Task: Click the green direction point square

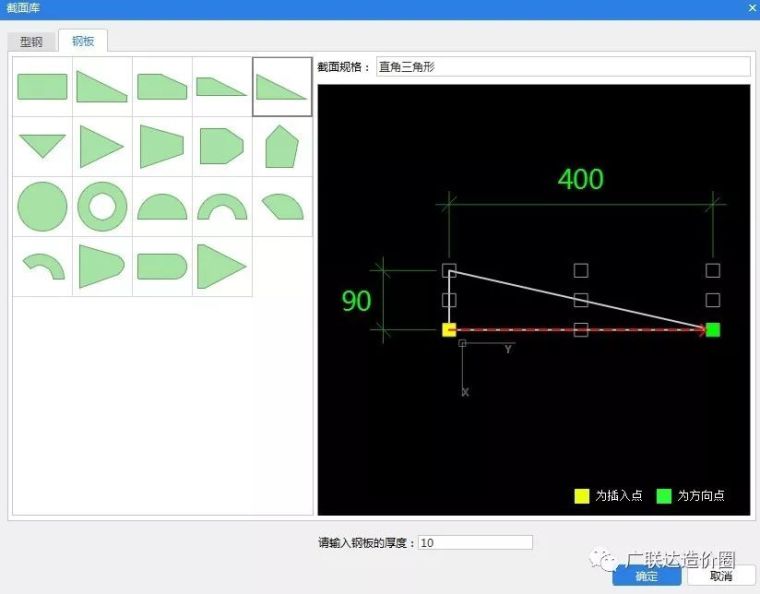Action: point(713,330)
